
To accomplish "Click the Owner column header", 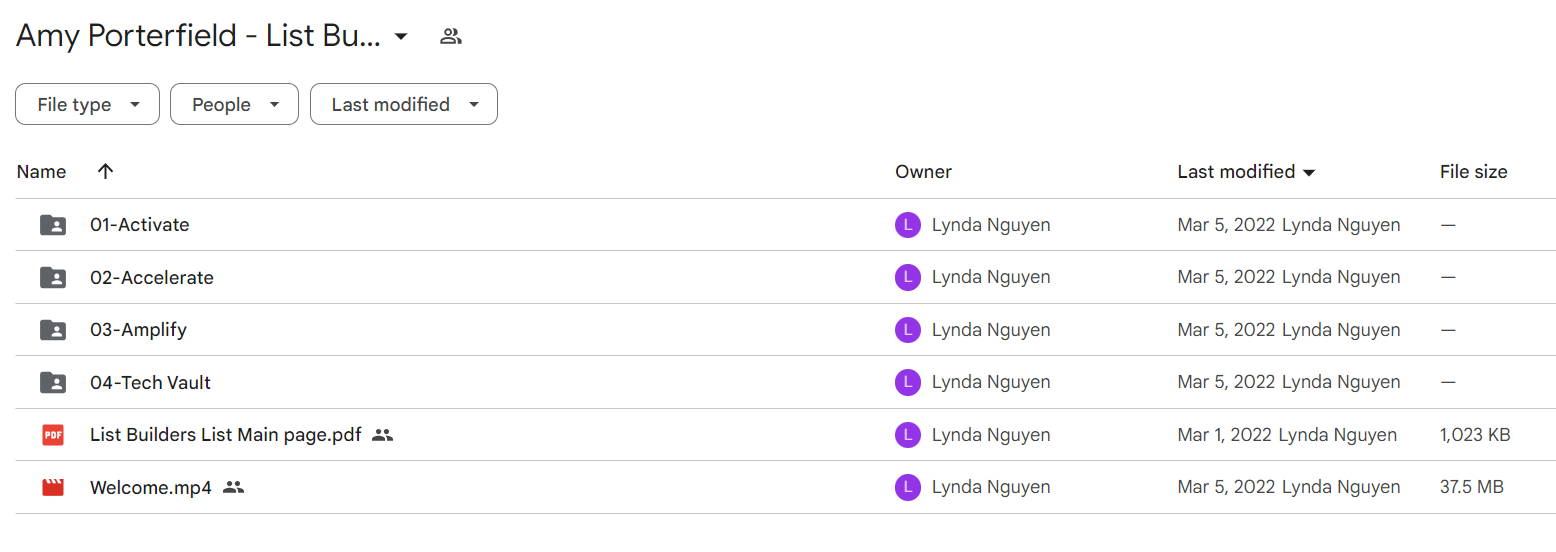I will pyautogui.click(x=923, y=172).
